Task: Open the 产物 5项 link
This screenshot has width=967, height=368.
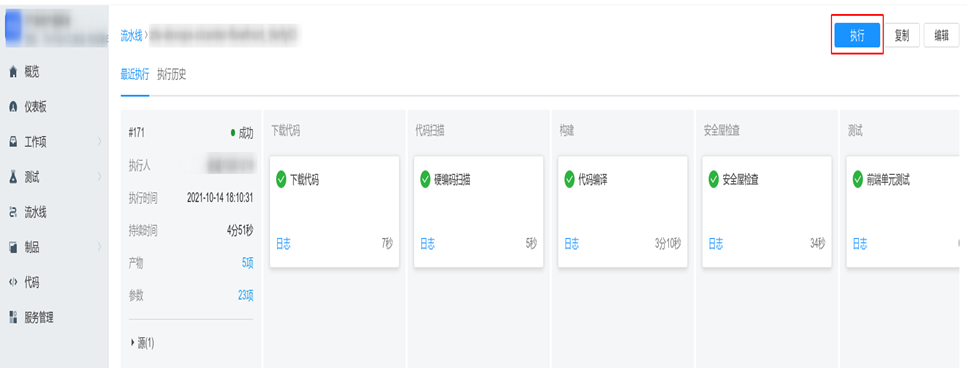Action: (247, 263)
